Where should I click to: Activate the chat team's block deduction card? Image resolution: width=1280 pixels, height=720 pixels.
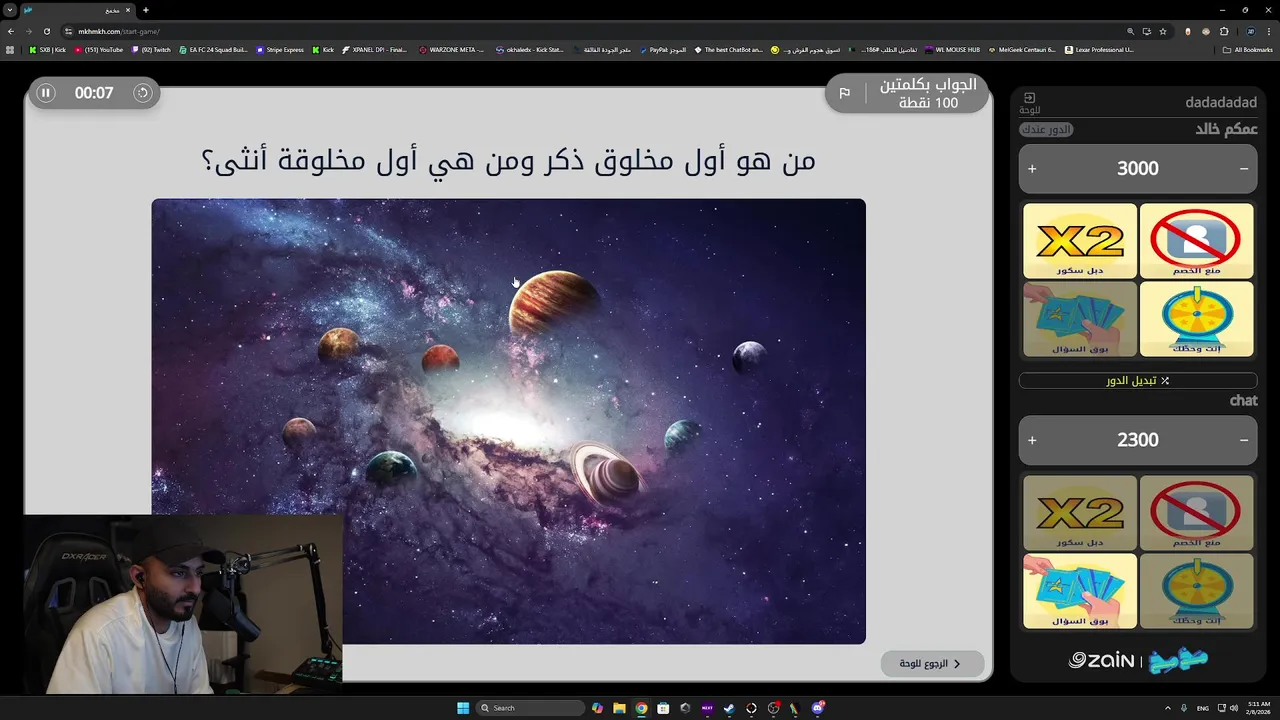point(1196,513)
